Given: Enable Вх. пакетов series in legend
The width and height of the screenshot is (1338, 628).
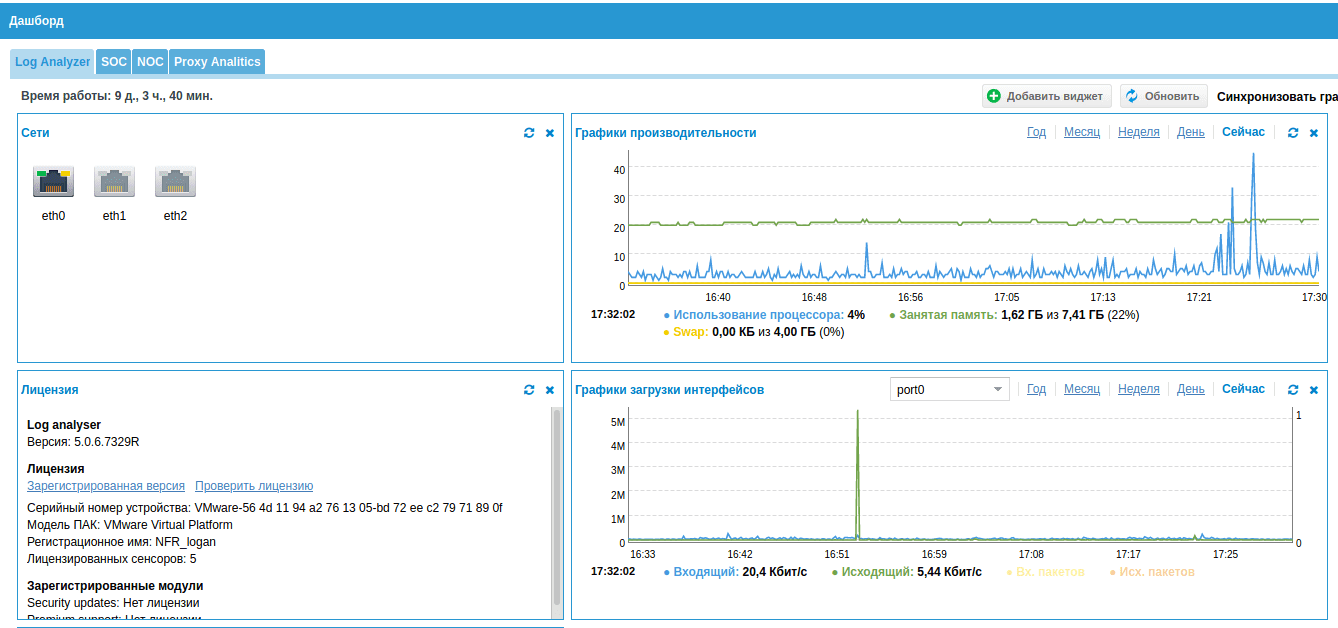Looking at the screenshot, I should 1045,572.
